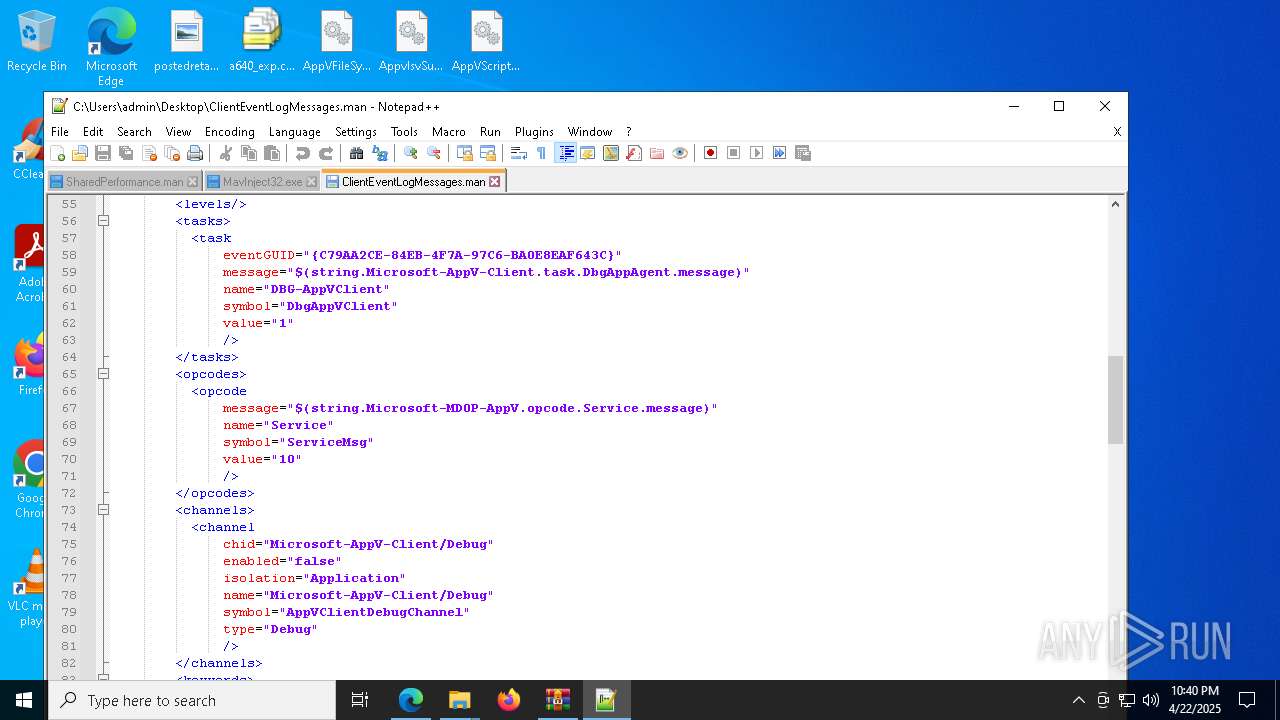Close the ClientEventLogMessages.man tab

[495, 181]
